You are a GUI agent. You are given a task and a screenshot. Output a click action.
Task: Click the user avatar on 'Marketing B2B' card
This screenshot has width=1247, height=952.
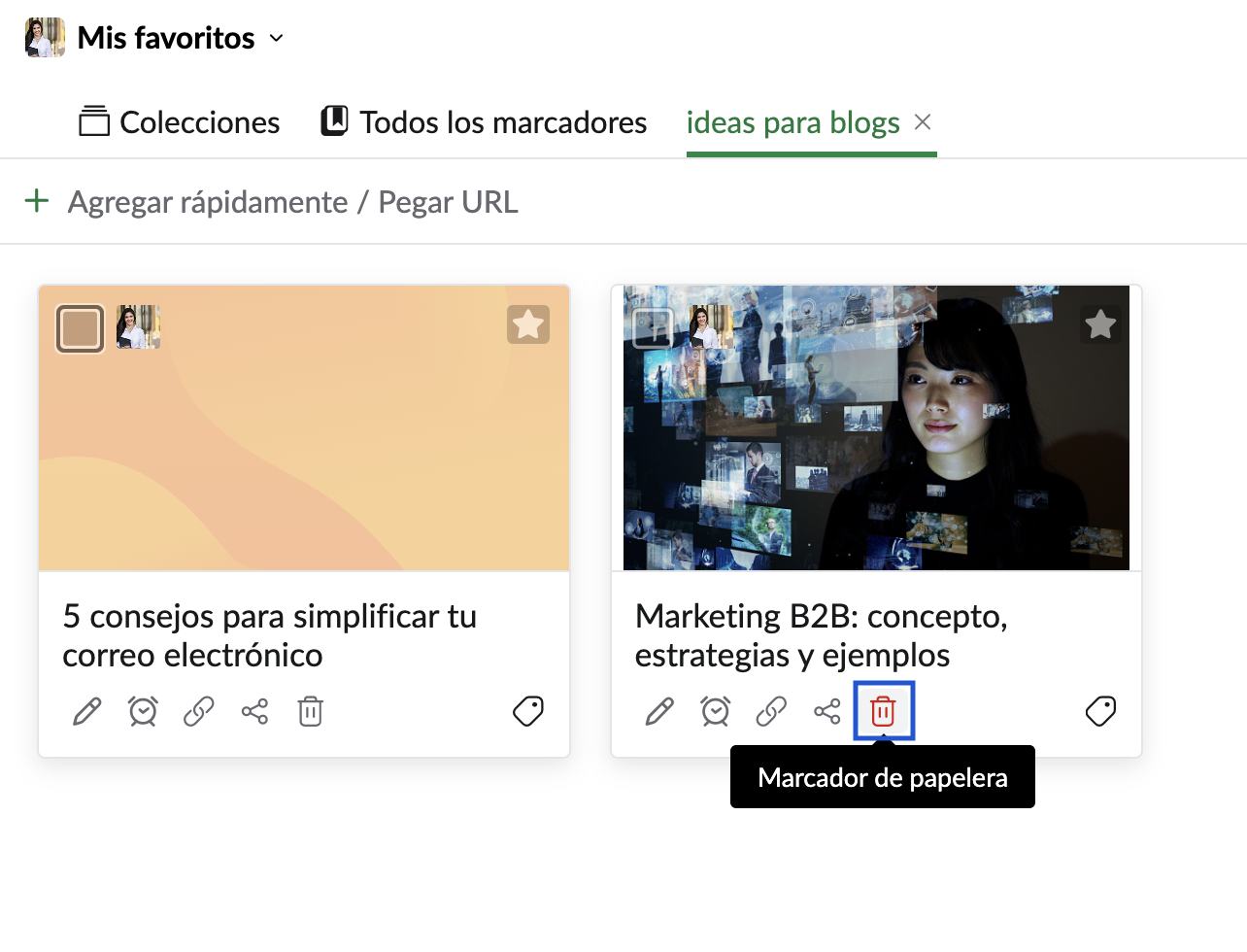pyautogui.click(x=711, y=327)
